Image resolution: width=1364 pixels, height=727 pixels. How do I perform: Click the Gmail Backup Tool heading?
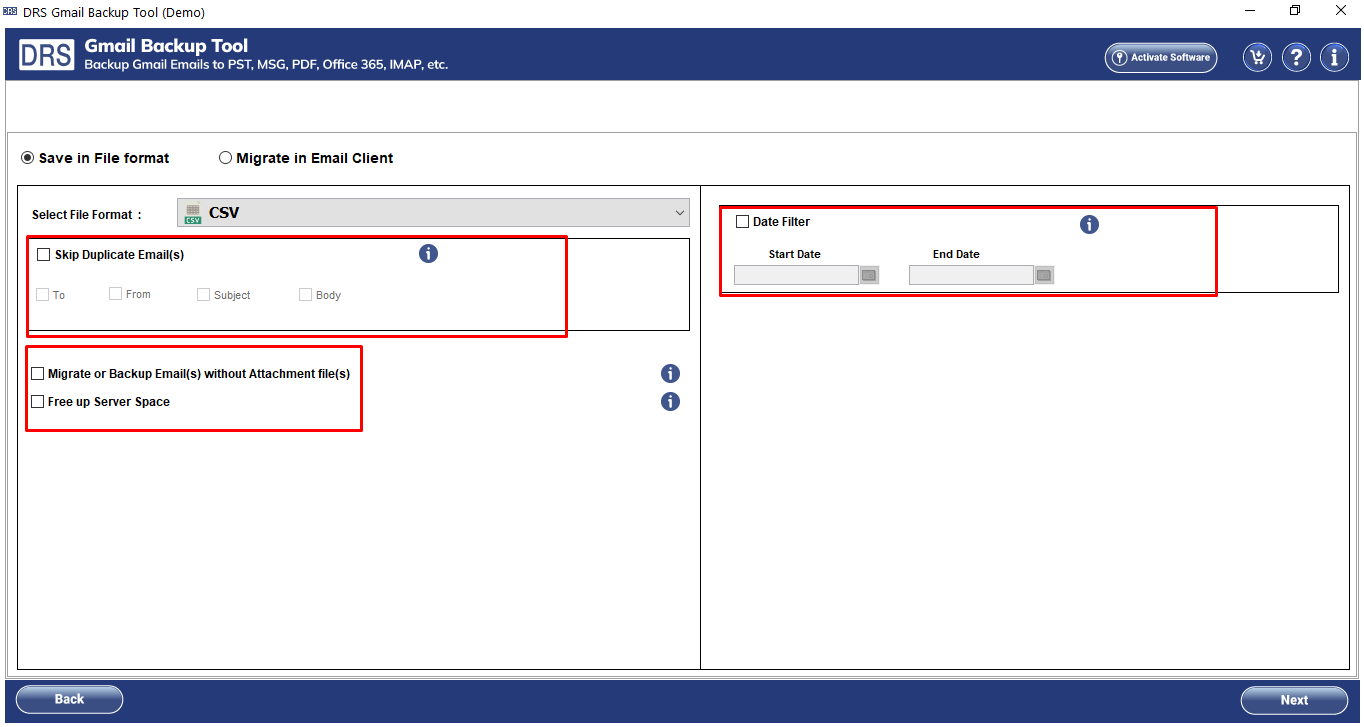pos(166,46)
